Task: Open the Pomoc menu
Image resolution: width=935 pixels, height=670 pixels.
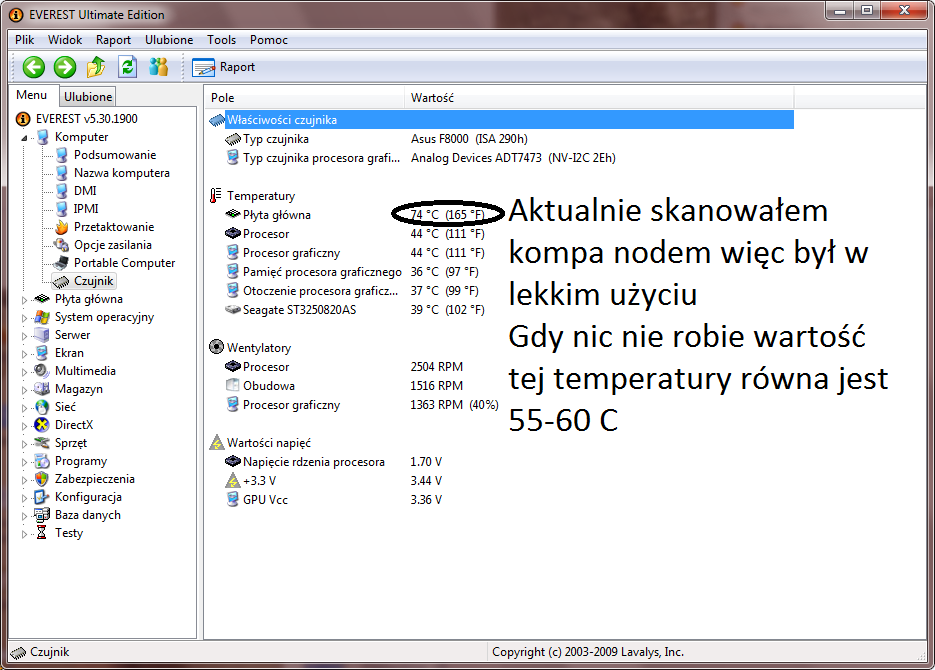Action: (268, 40)
